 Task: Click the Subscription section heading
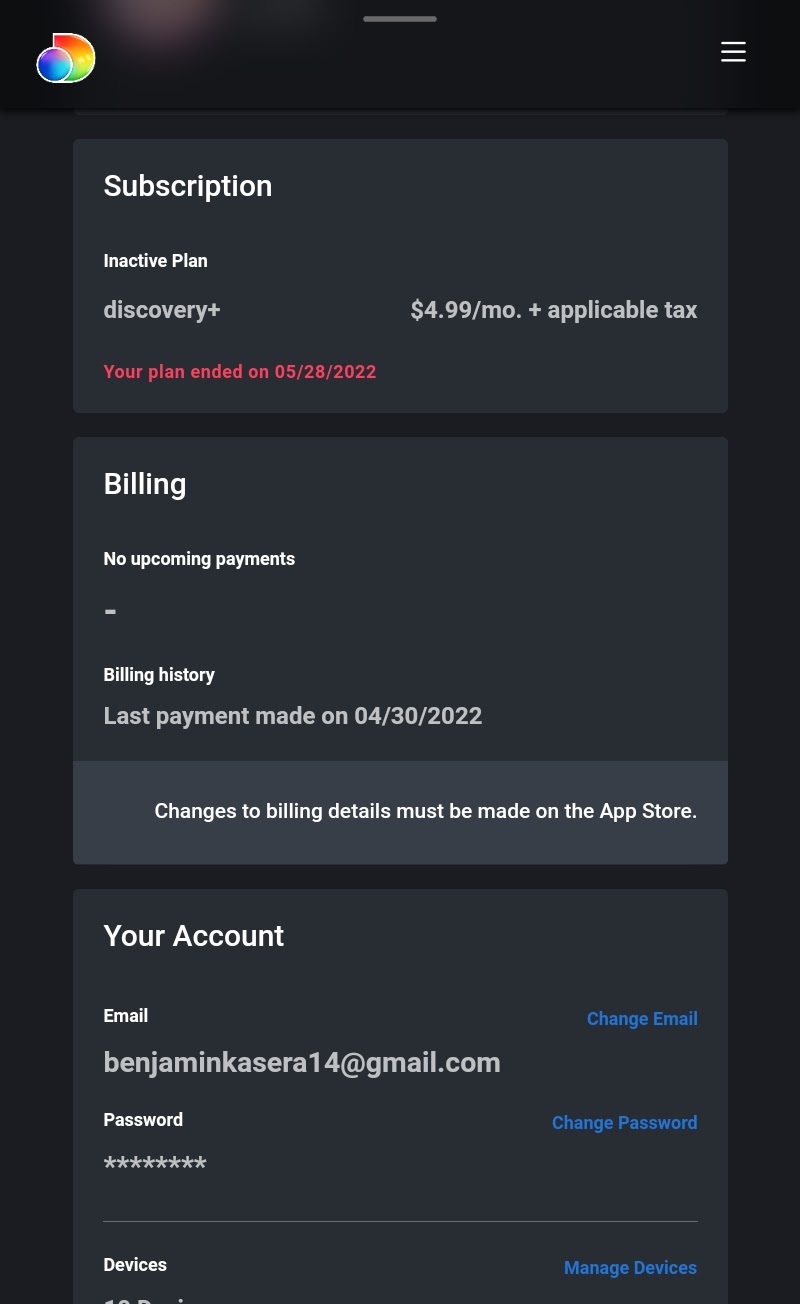point(188,186)
